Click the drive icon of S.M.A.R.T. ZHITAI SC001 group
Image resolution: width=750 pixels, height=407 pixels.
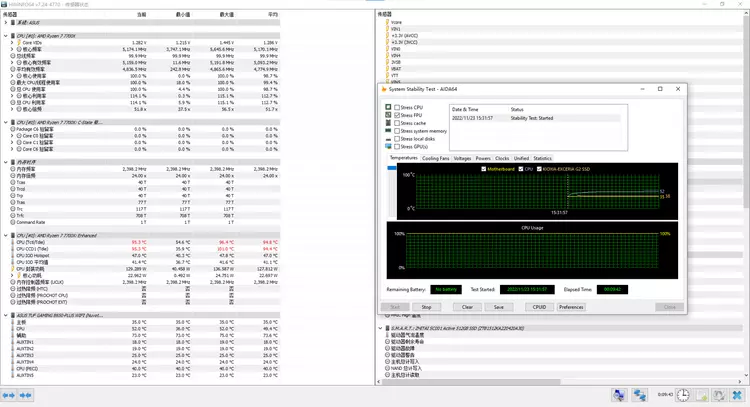[x=387, y=328]
